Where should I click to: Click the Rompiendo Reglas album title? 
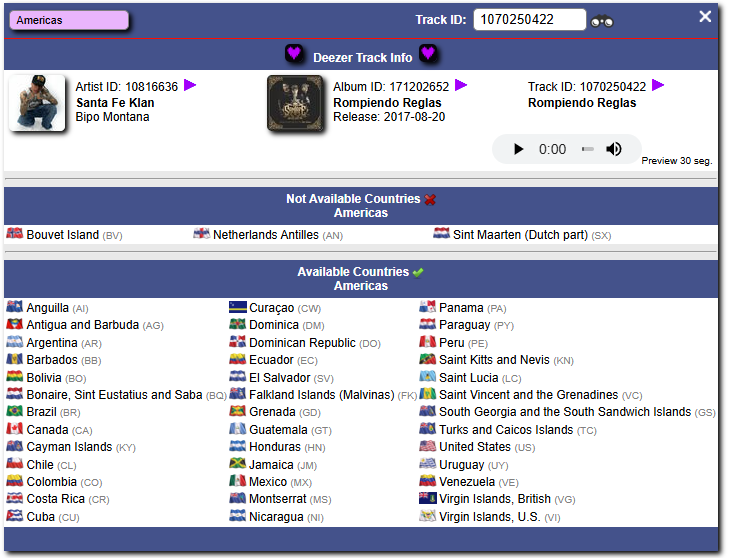click(387, 103)
